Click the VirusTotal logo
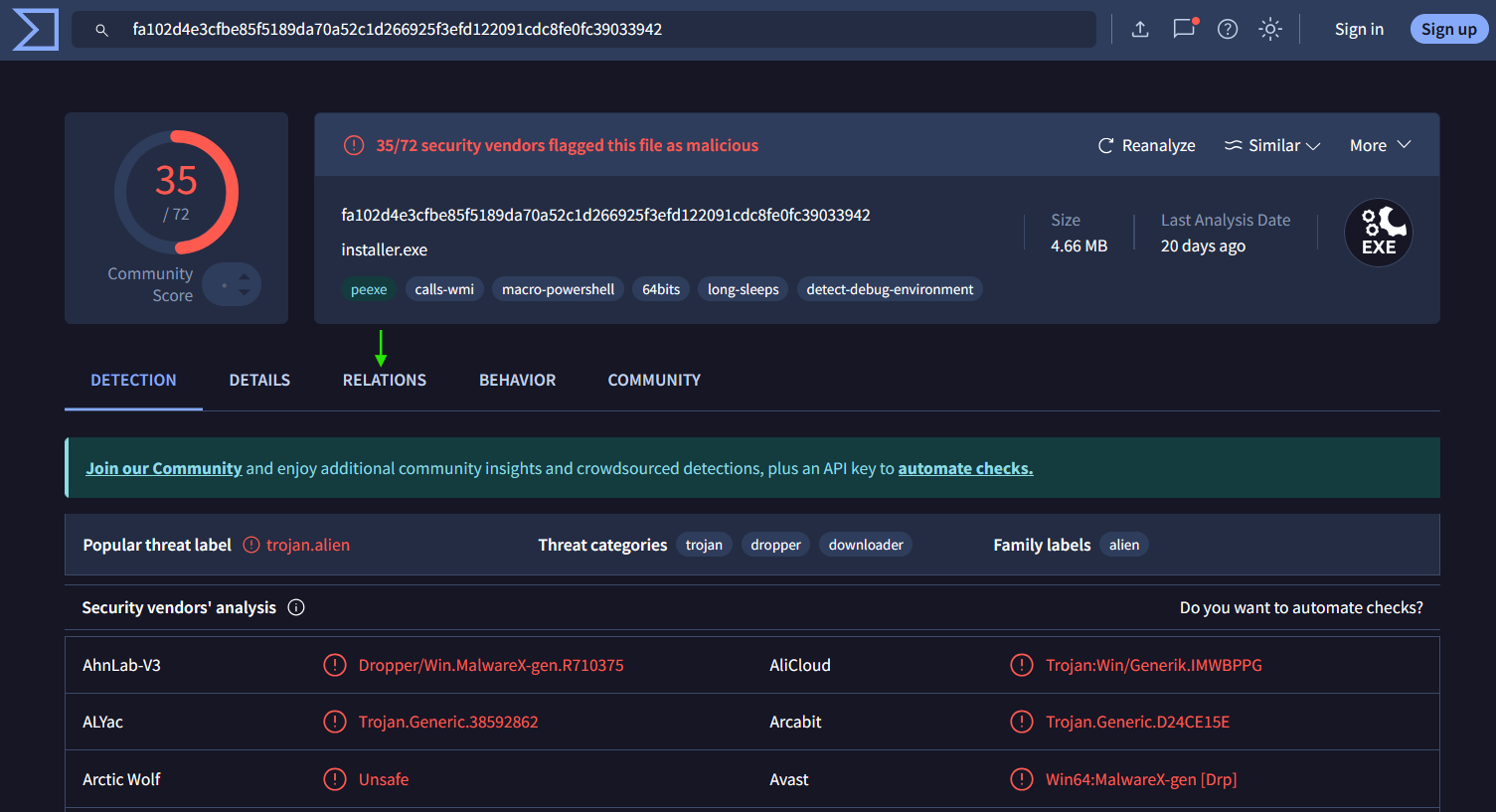 click(36, 30)
